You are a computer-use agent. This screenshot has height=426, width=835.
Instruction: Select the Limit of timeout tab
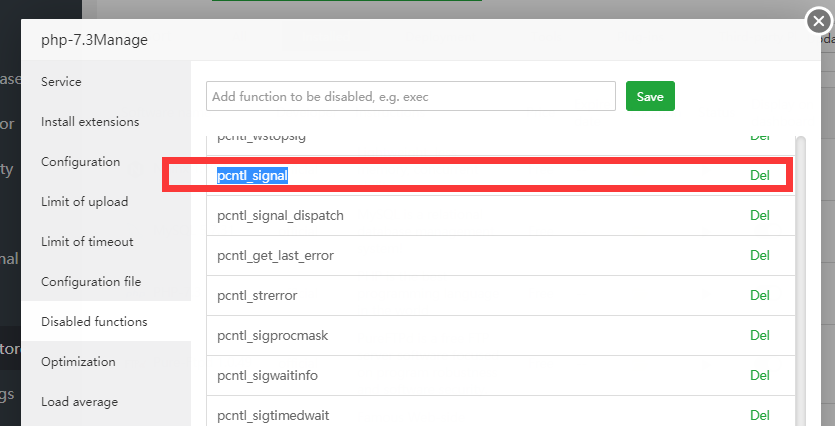87,242
